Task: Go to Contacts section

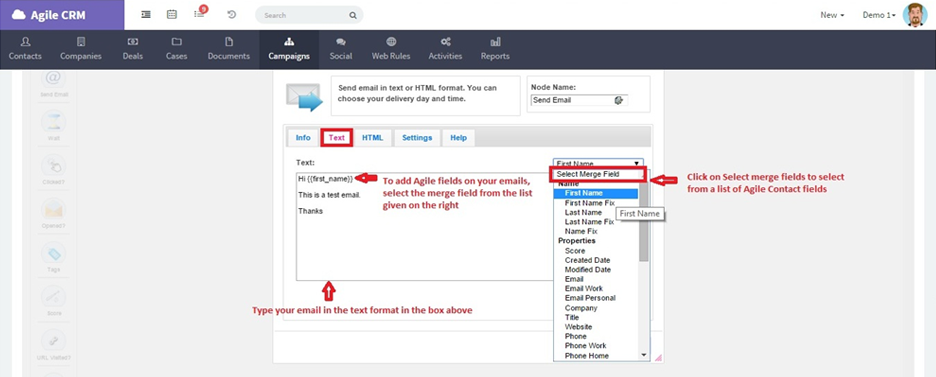Action: (x=25, y=50)
